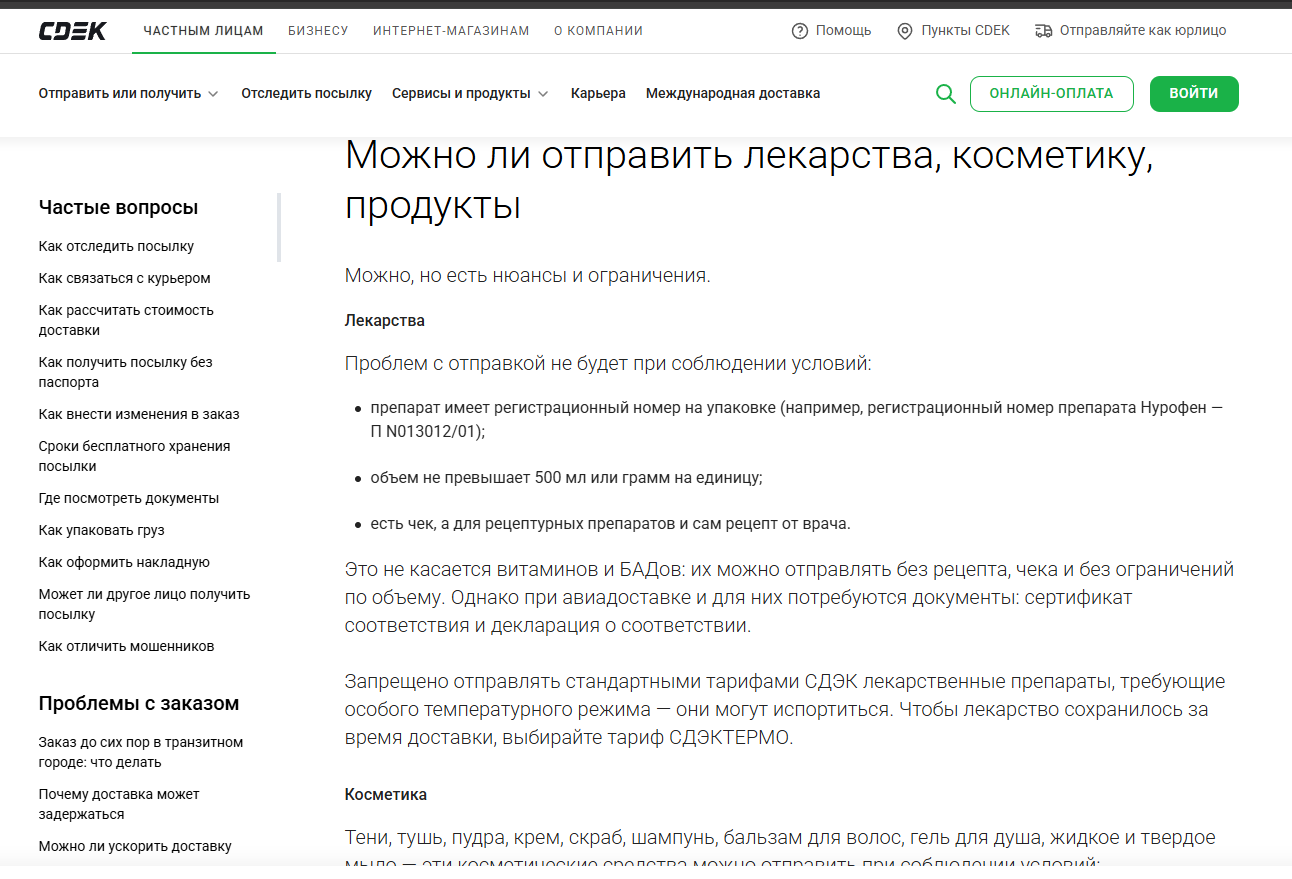This screenshot has height=879, width=1292.
Task: Expand the 'Отправить или получить' chevron
Action: pos(212,94)
